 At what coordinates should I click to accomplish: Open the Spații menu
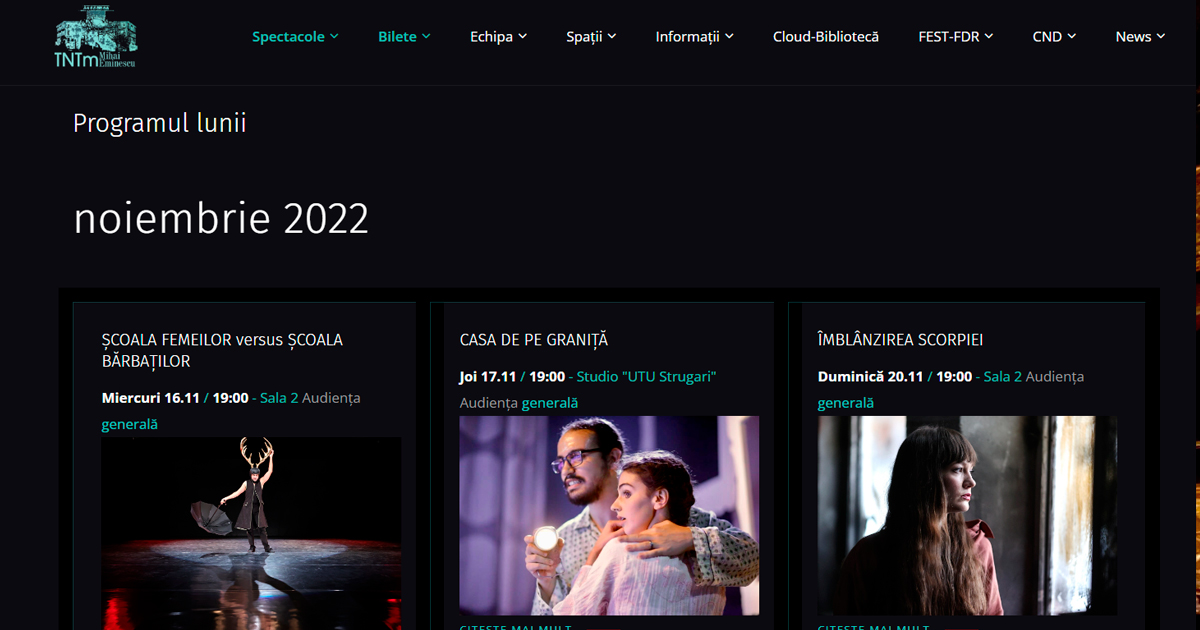pos(591,37)
